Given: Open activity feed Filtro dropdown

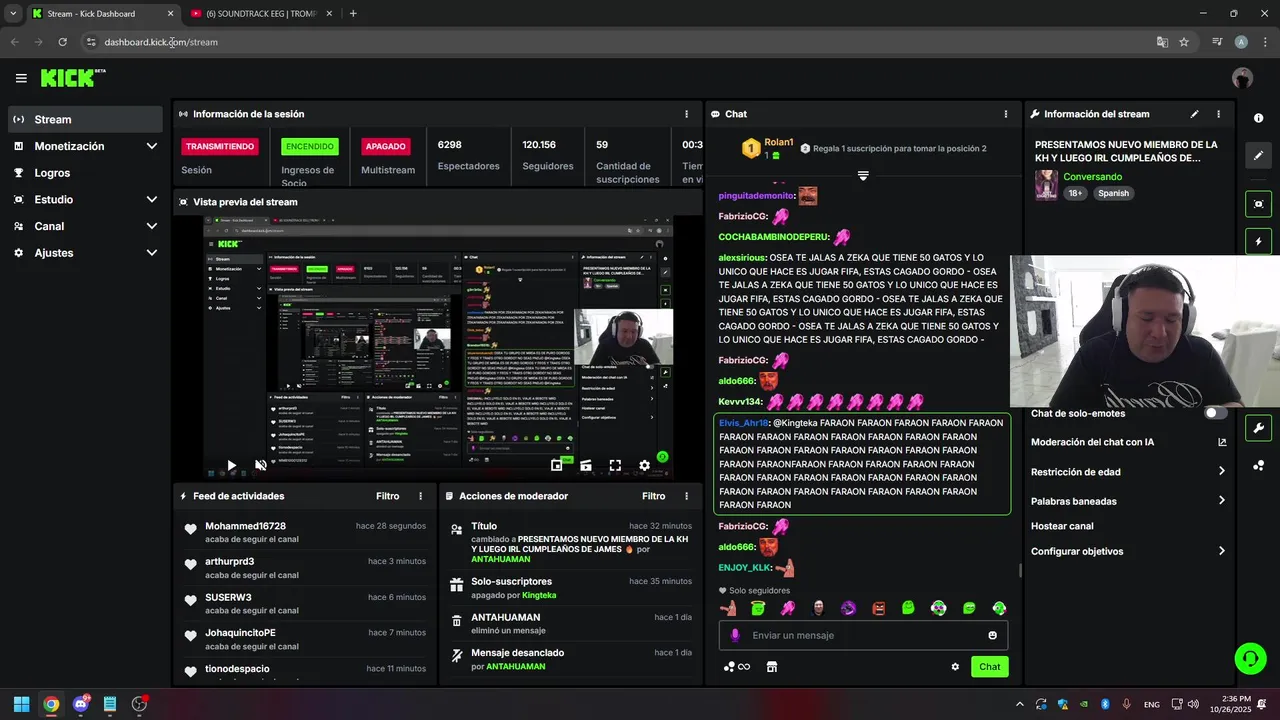Looking at the screenshot, I should [387, 496].
